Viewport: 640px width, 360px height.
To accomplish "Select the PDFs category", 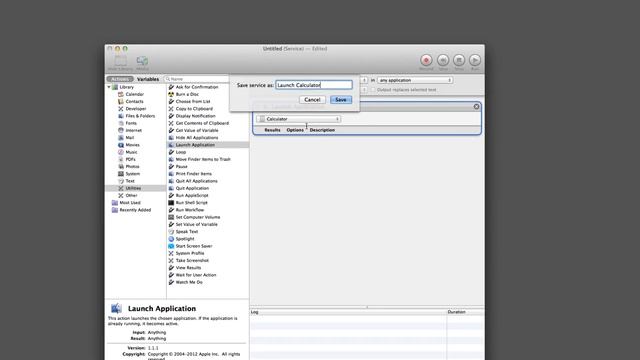I will tap(130, 160).
